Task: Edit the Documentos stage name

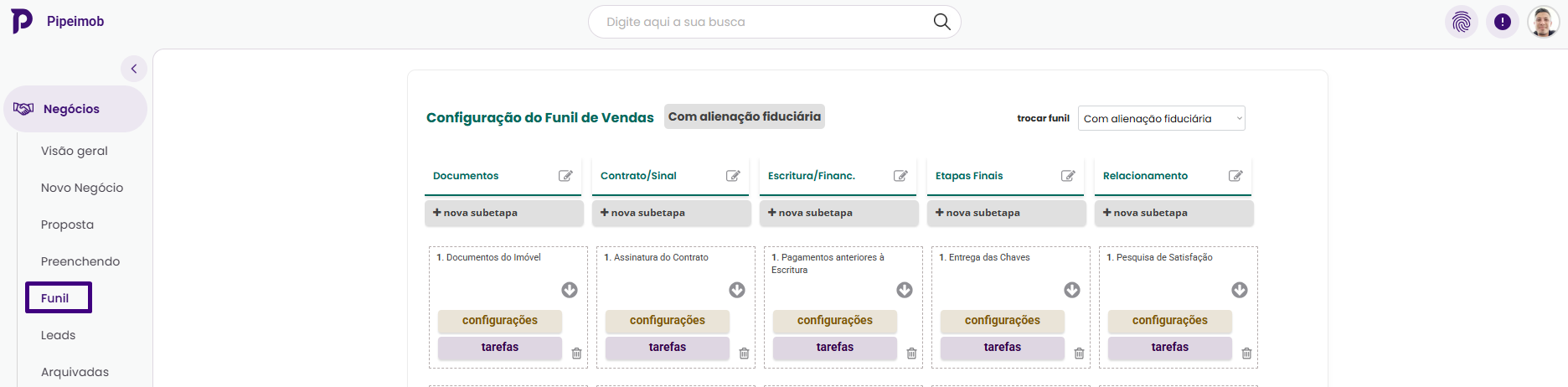Action: point(565,176)
